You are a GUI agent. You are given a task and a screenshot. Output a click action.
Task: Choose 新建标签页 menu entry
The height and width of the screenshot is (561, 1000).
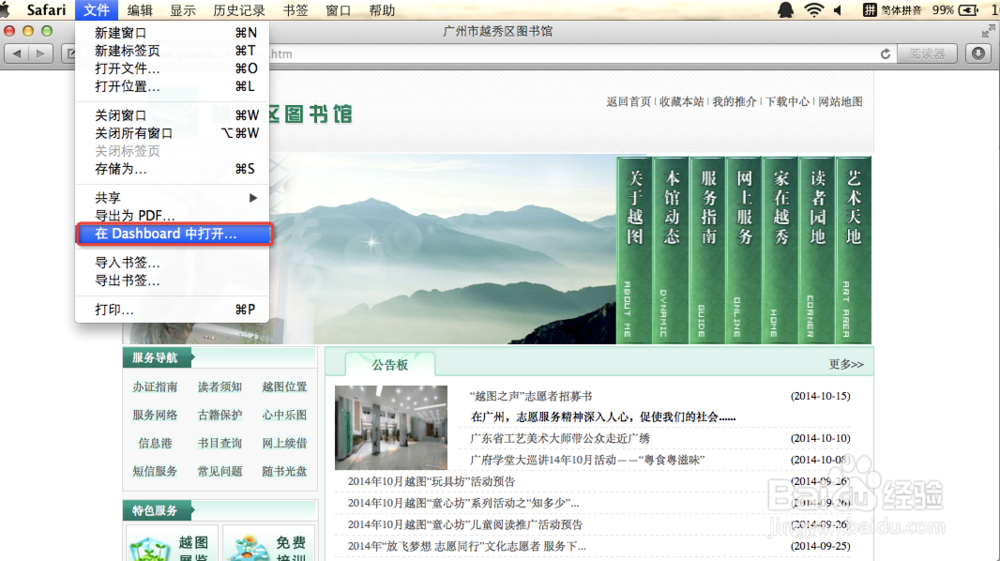[x=172, y=50]
